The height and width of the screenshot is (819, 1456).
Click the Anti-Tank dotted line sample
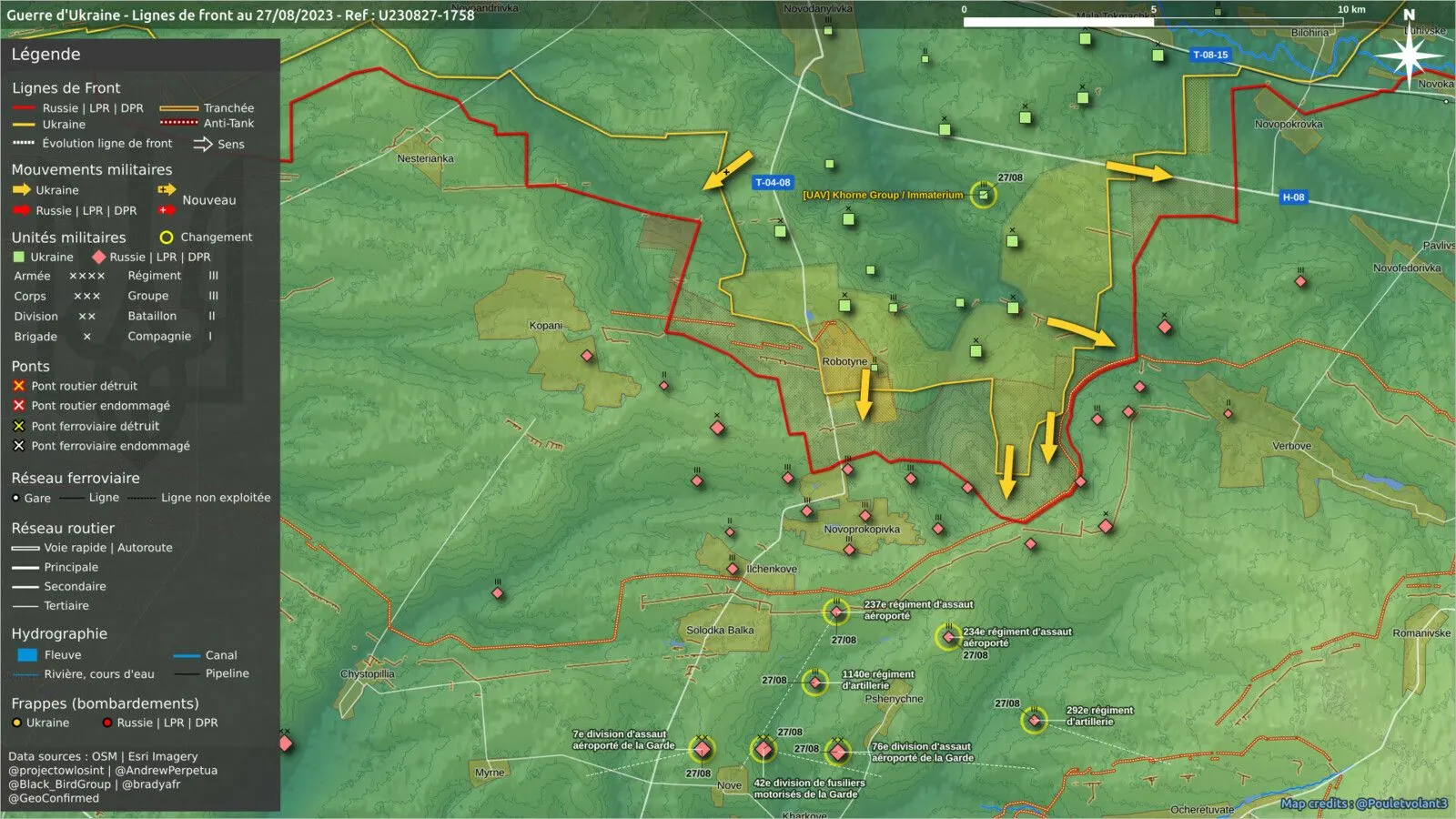click(x=178, y=123)
